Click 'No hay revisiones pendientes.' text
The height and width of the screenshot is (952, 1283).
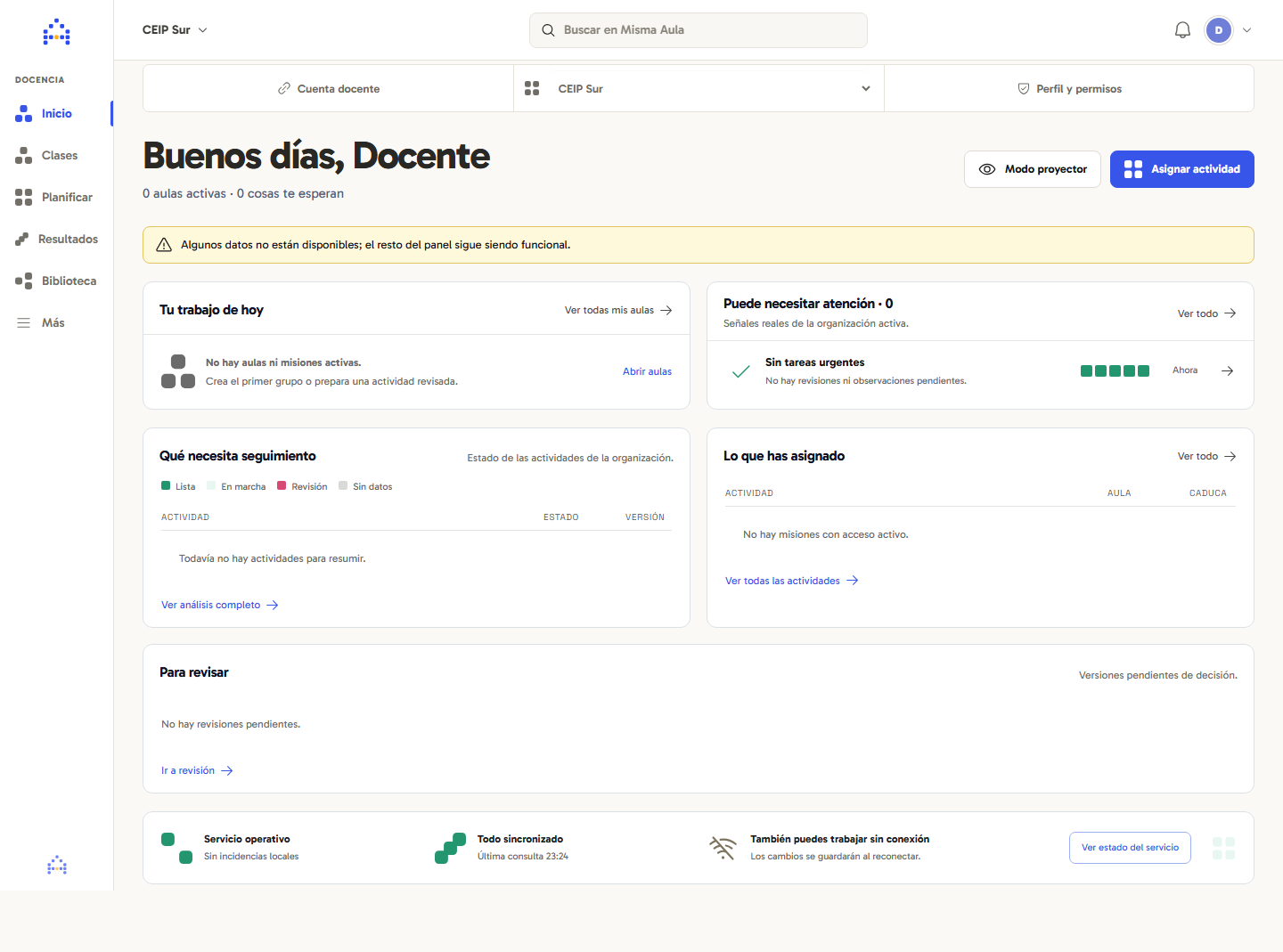pyautogui.click(x=231, y=724)
